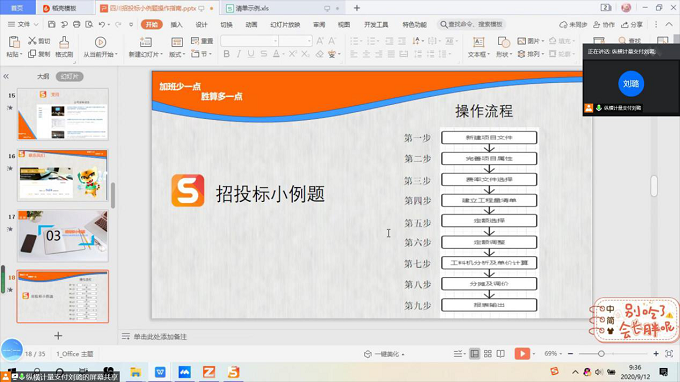680x382 pixels.
Task: Open the View (视图) ribbon tab
Action: 344,24
